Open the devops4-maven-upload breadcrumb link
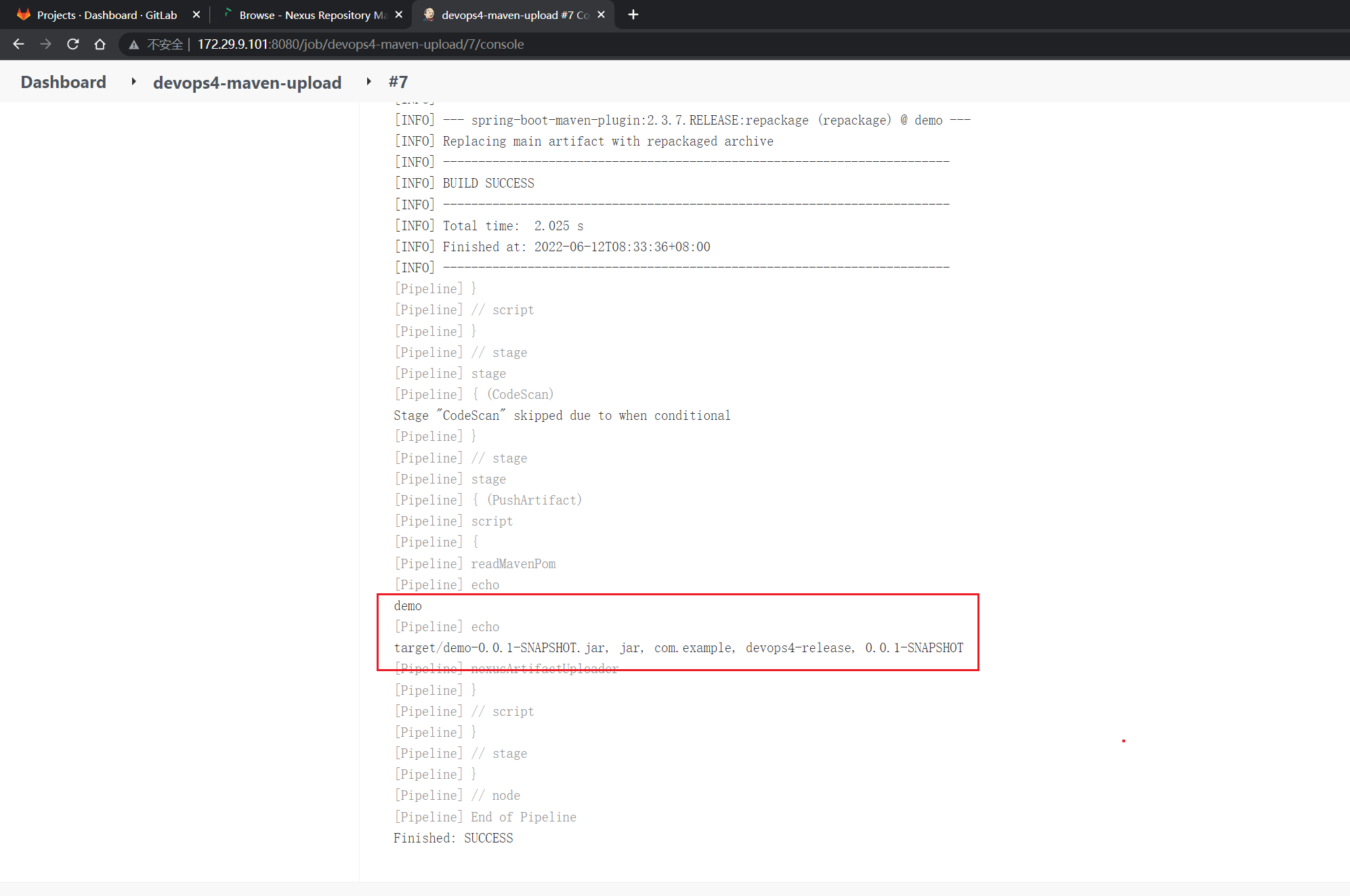1350x896 pixels. 247,82
